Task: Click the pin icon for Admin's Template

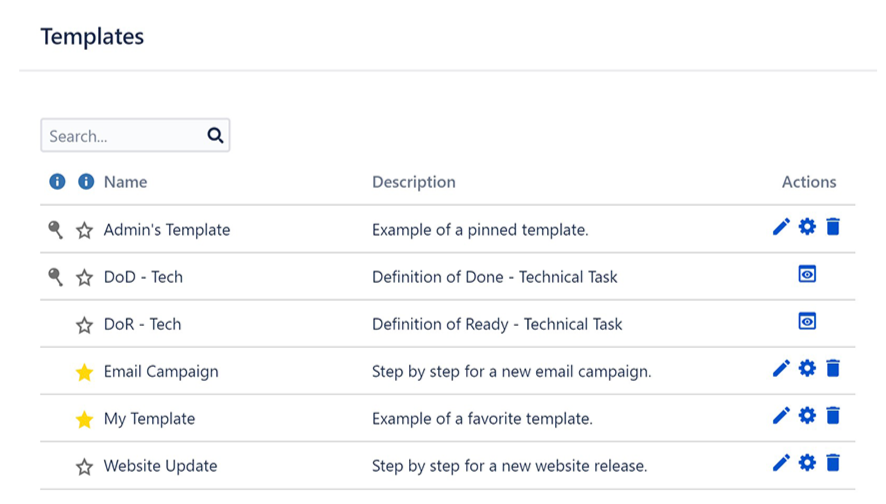Action: tap(56, 230)
